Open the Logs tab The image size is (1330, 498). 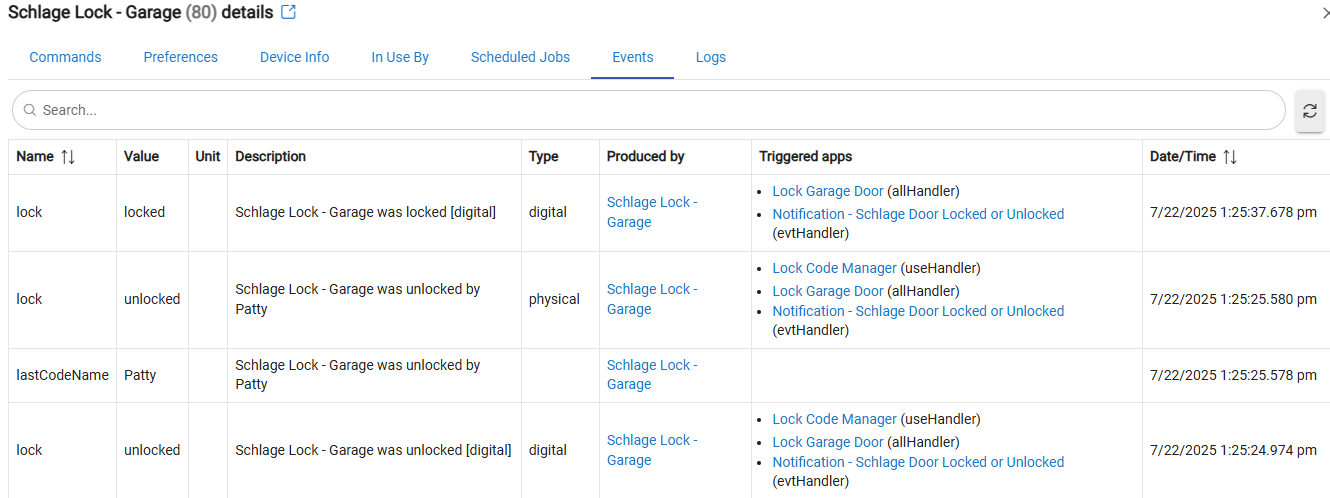click(710, 57)
